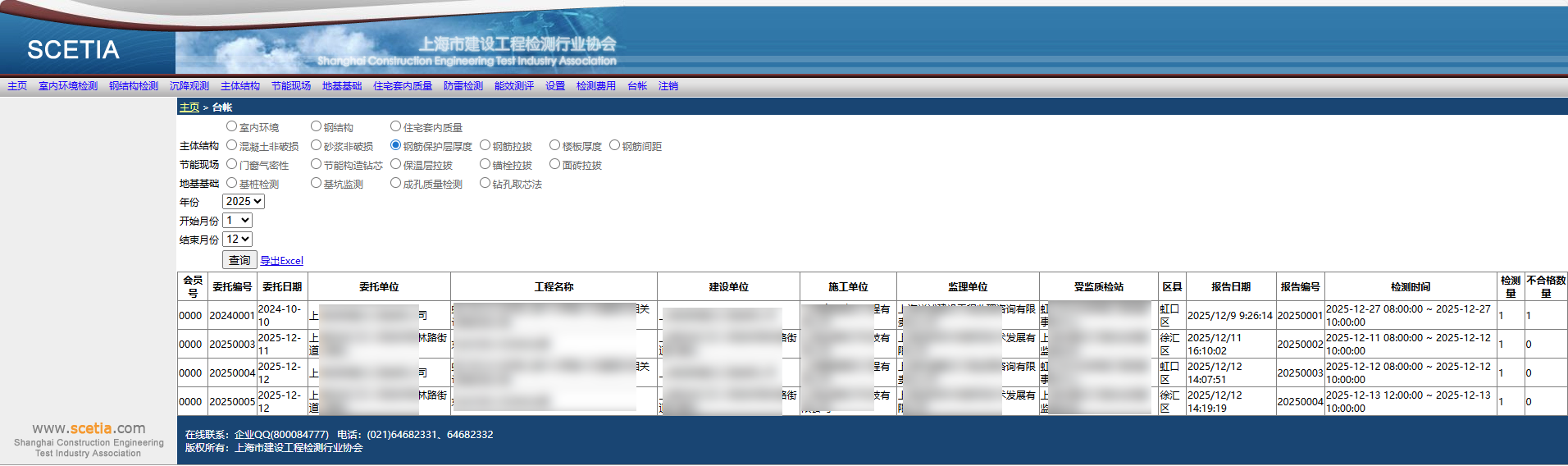Click the SCETIA logo in the header
Viewport: 1568px width, 466px height.
73,50
